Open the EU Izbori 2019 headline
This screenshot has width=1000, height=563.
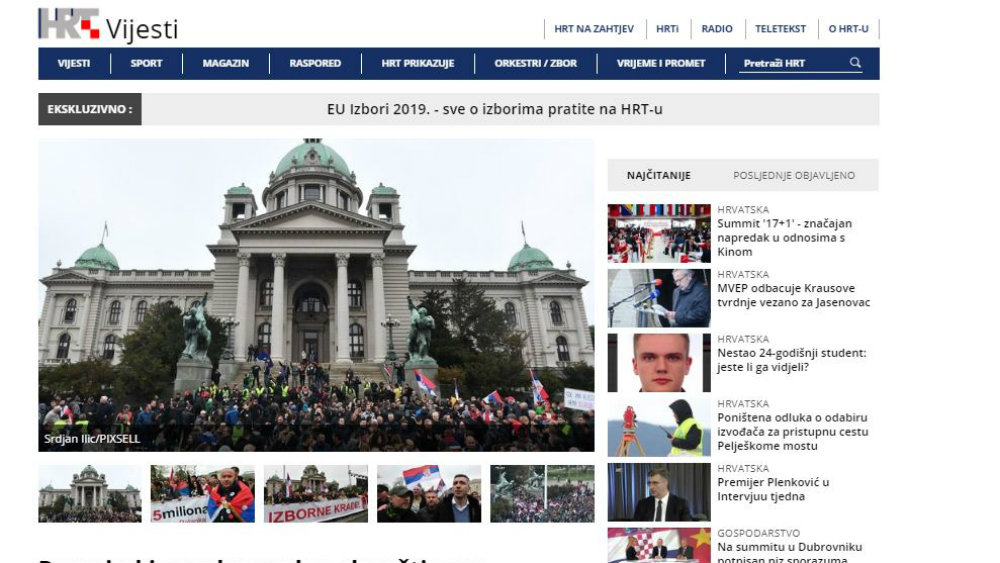coord(495,109)
